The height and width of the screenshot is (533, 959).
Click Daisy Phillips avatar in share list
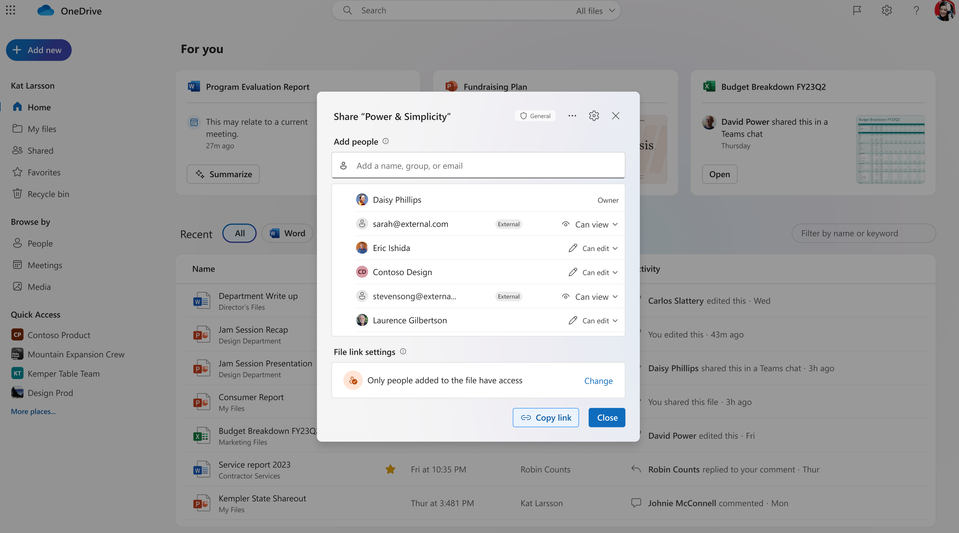[x=362, y=199]
